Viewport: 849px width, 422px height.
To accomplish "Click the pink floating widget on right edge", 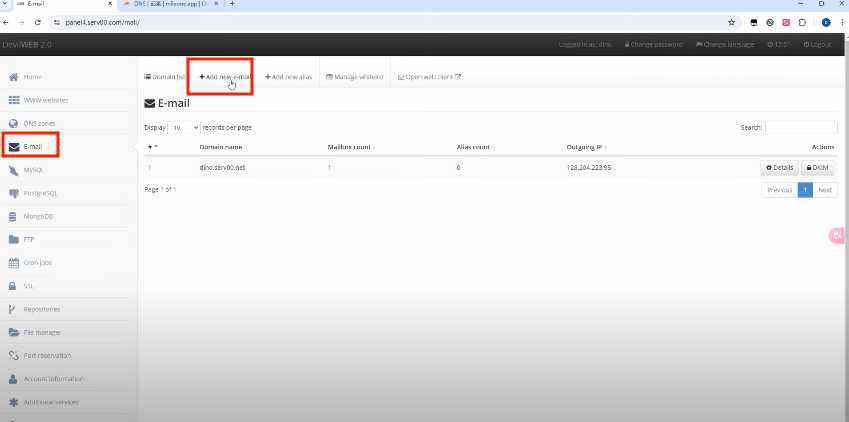I will click(838, 235).
